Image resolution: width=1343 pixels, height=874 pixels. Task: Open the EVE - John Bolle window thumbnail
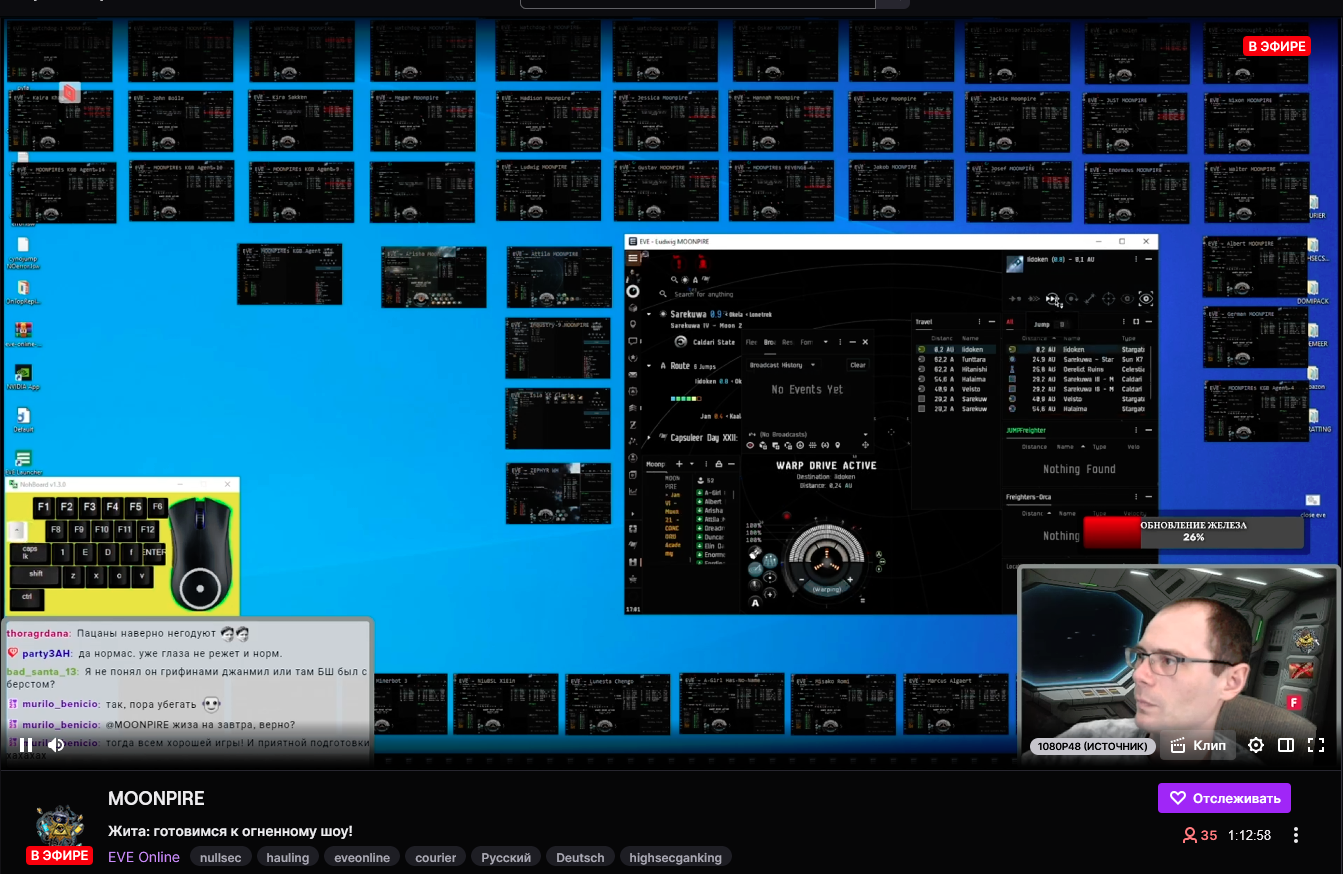click(x=180, y=122)
